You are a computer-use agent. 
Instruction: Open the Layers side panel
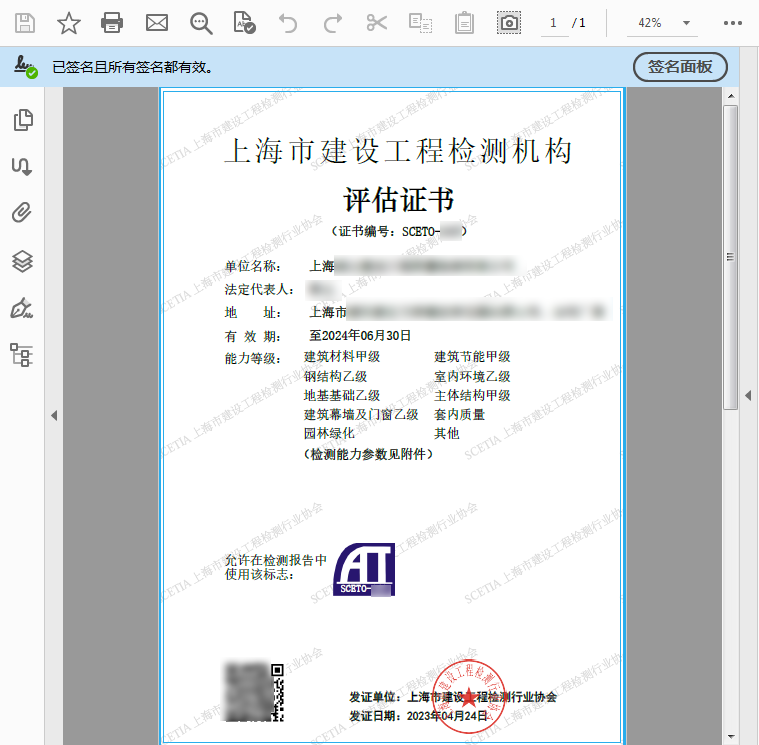tap(22, 261)
